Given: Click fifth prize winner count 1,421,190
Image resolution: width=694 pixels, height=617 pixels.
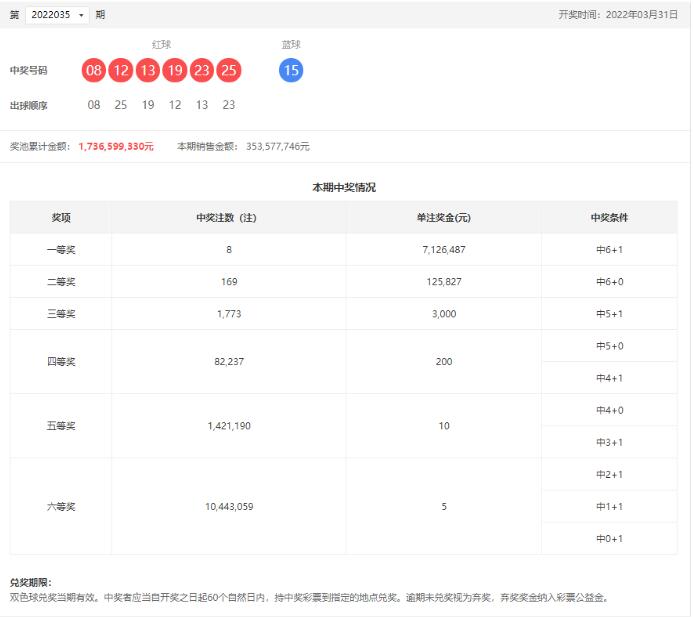Looking at the screenshot, I should pyautogui.click(x=229, y=426).
